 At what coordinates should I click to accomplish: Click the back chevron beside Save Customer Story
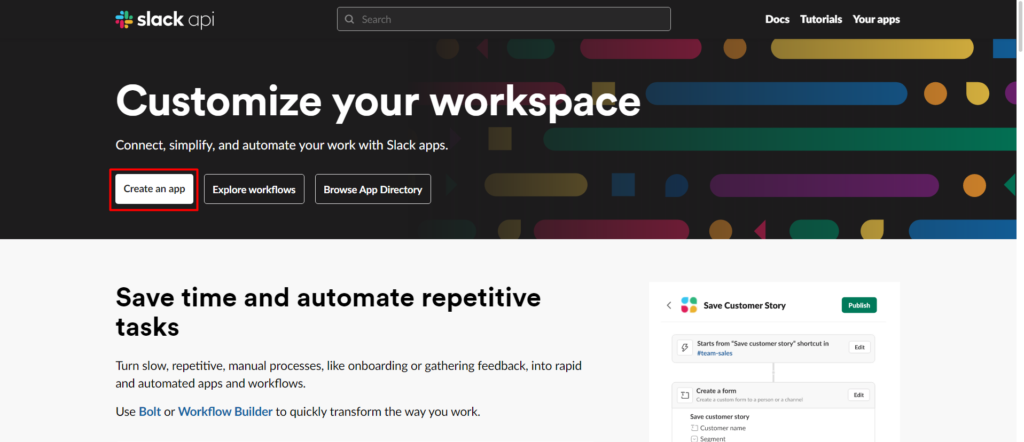coord(669,305)
